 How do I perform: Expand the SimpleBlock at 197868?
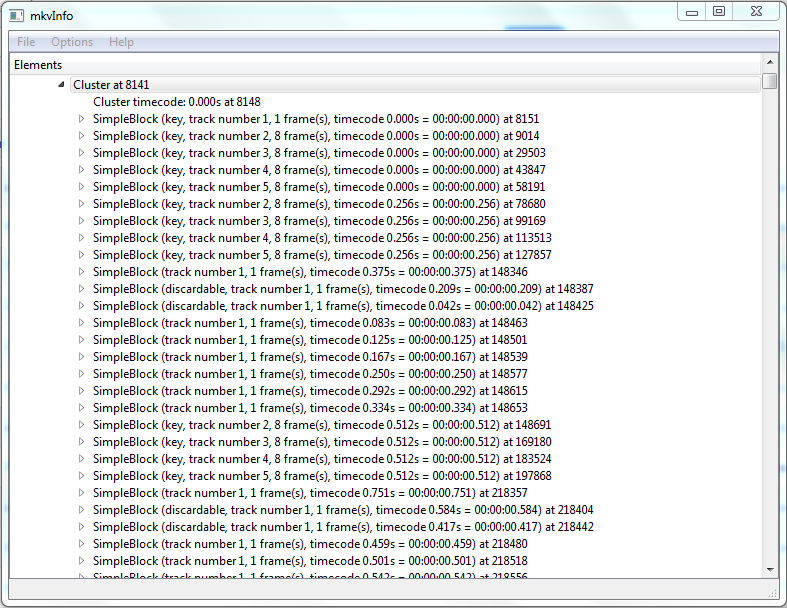(x=81, y=475)
